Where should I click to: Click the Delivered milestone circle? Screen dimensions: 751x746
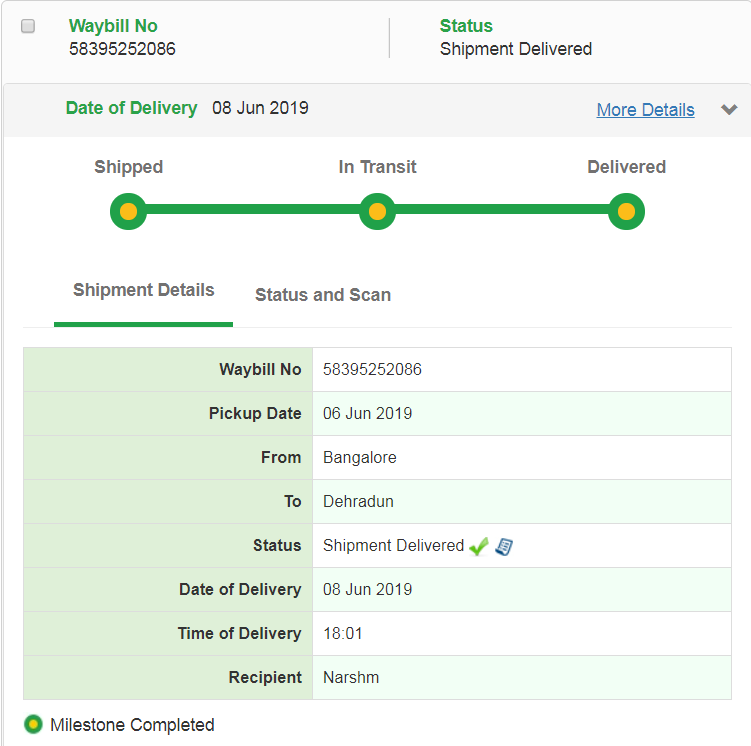pyautogui.click(x=626, y=212)
